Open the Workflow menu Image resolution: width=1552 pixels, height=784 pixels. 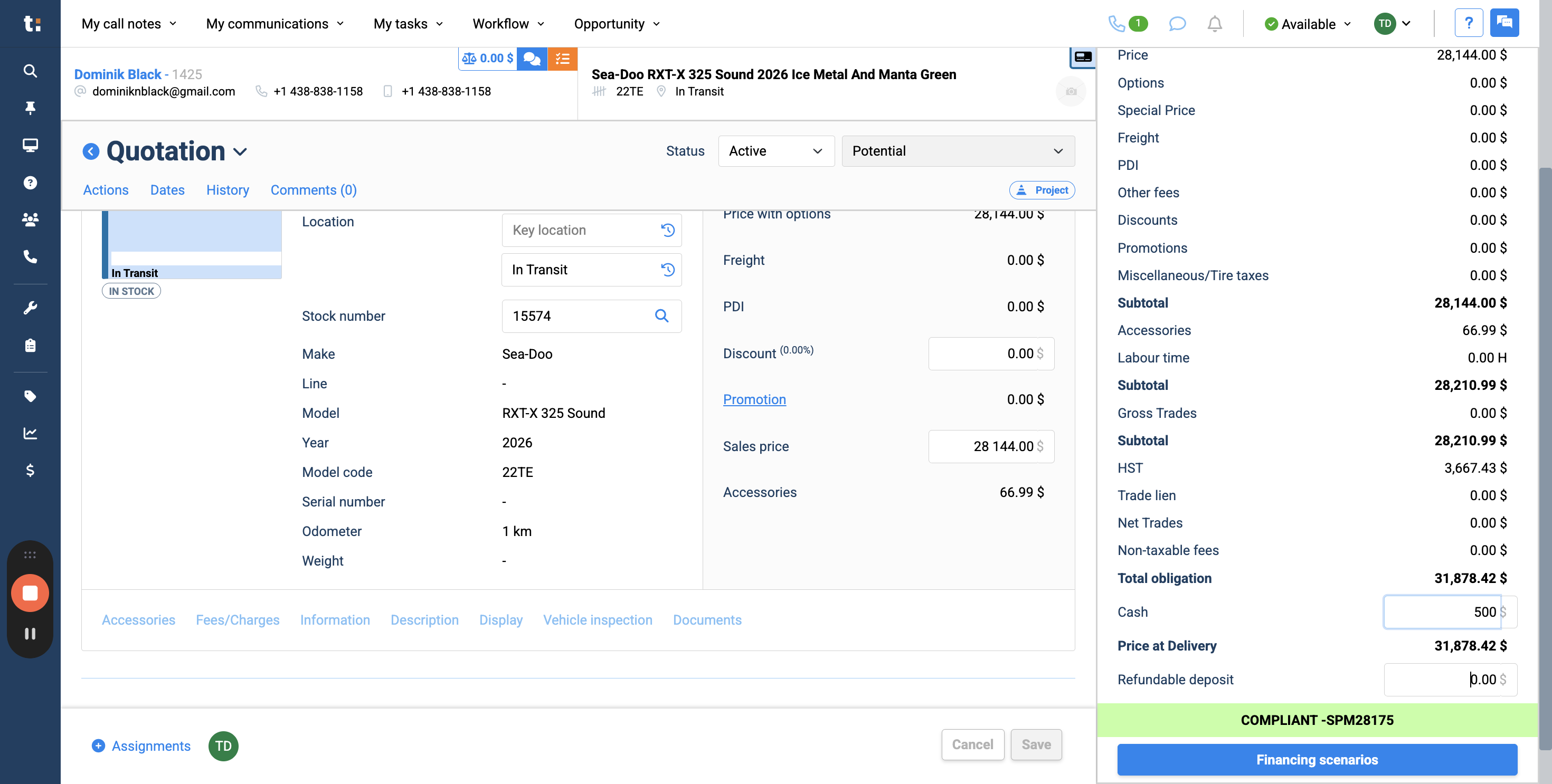[508, 24]
